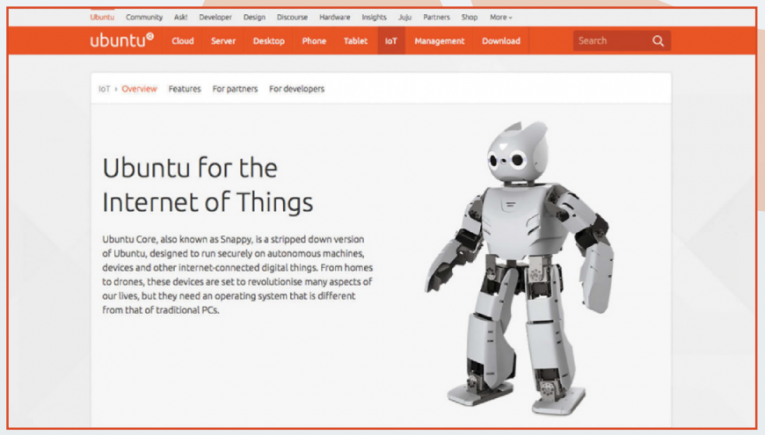
Task: Click the Ubuntu link in top bar
Action: click(102, 17)
